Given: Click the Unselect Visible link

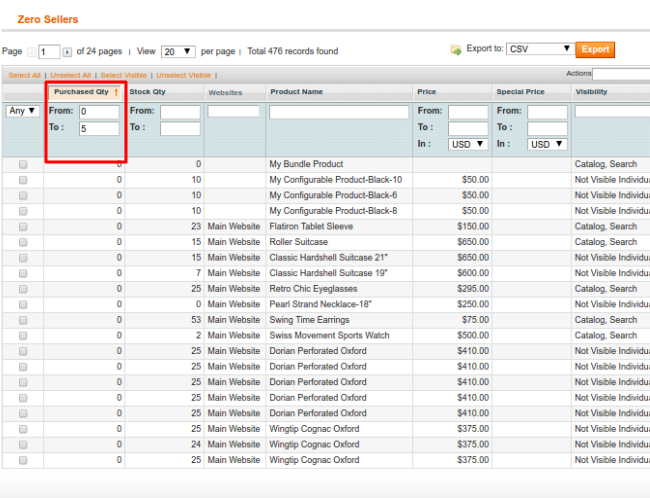Looking at the screenshot, I should point(183,75).
